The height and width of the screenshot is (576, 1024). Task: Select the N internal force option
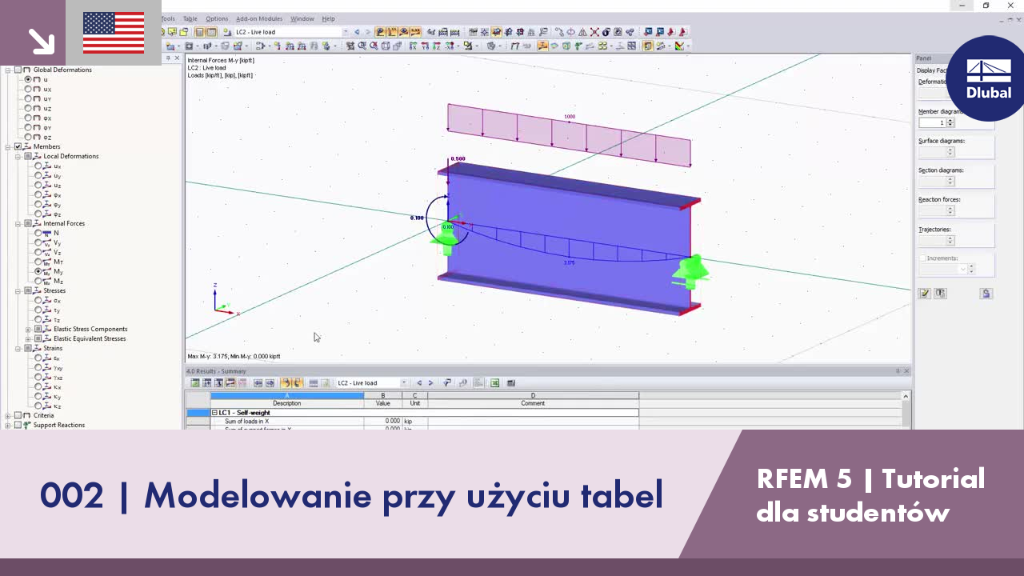pyautogui.click(x=38, y=233)
